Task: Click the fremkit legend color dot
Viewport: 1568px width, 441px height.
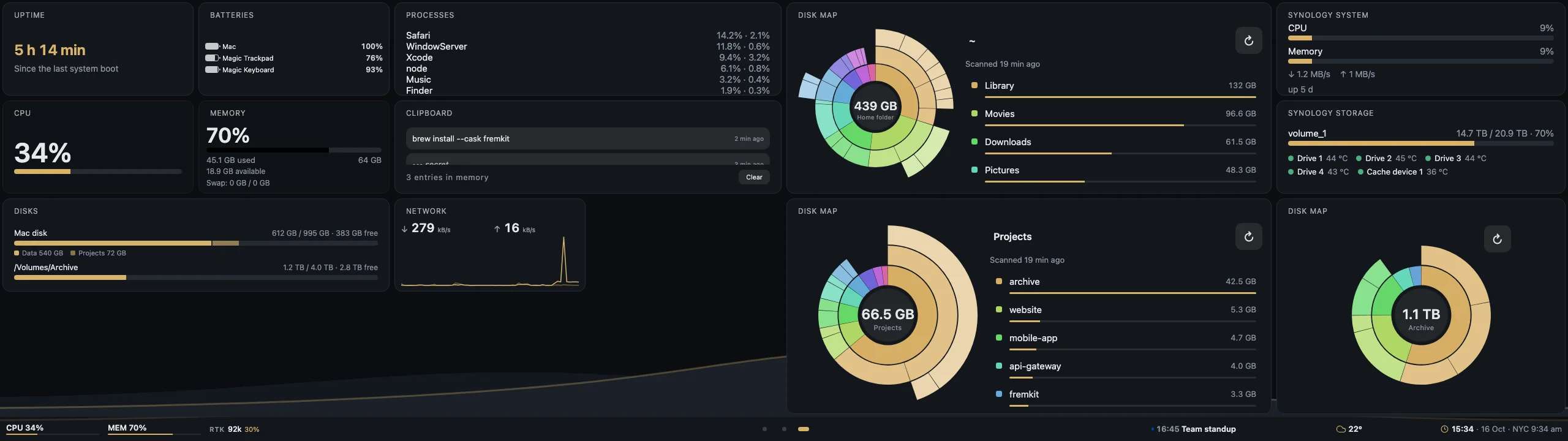Action: pos(998,394)
